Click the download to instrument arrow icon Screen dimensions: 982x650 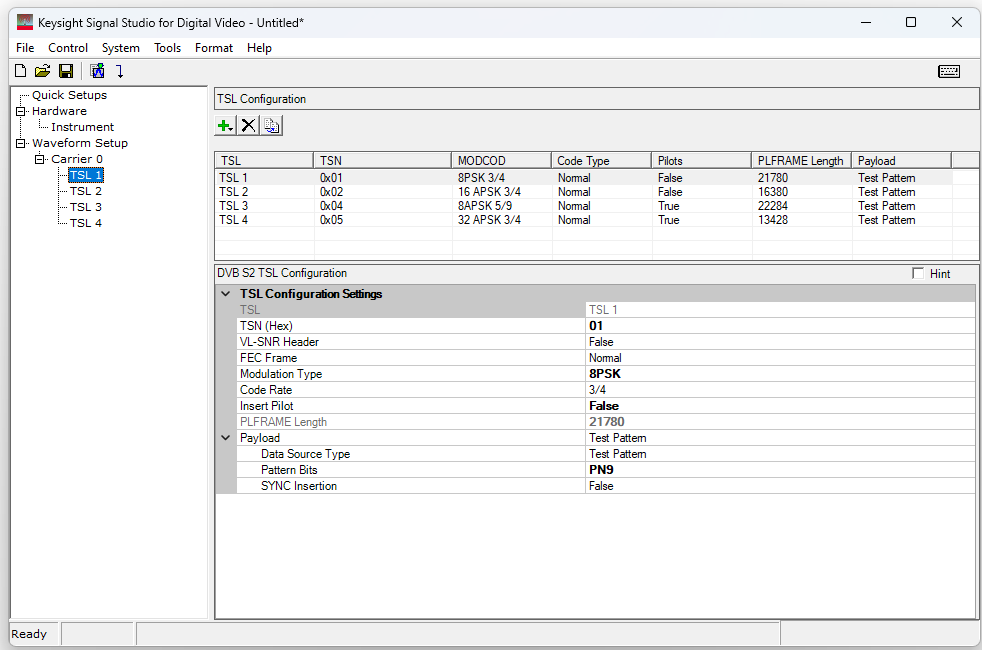[x=120, y=71]
